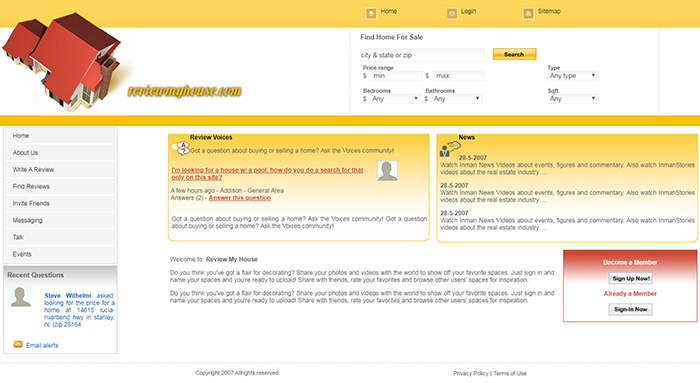Open the Type dropdown

[x=572, y=76]
